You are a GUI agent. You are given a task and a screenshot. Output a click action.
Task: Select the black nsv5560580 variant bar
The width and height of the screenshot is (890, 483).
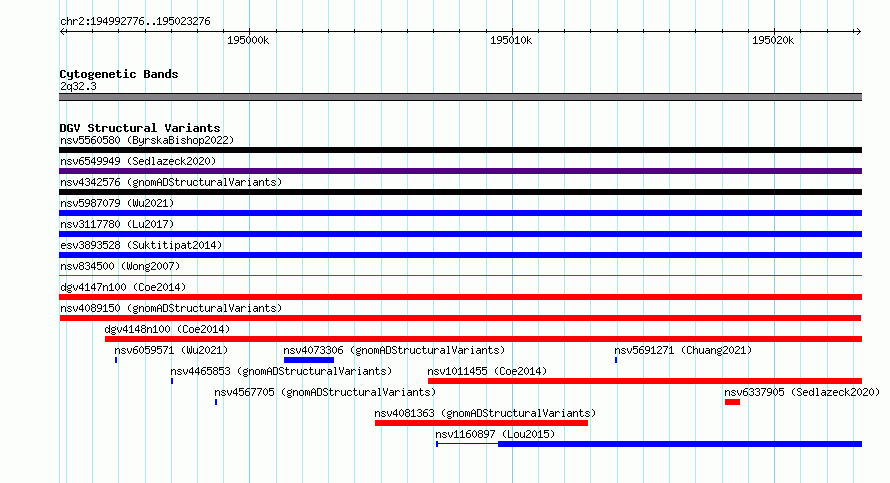tap(460, 150)
